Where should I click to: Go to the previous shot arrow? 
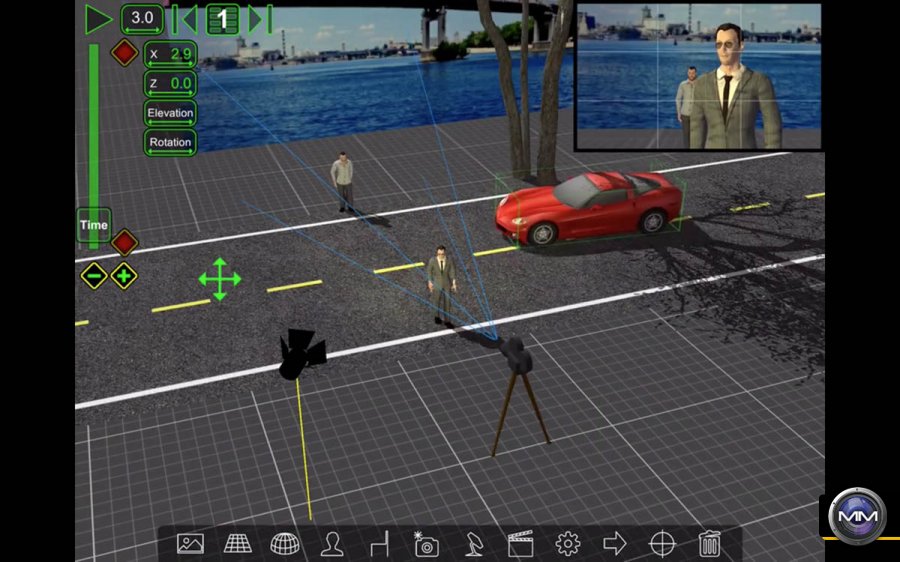pos(185,20)
